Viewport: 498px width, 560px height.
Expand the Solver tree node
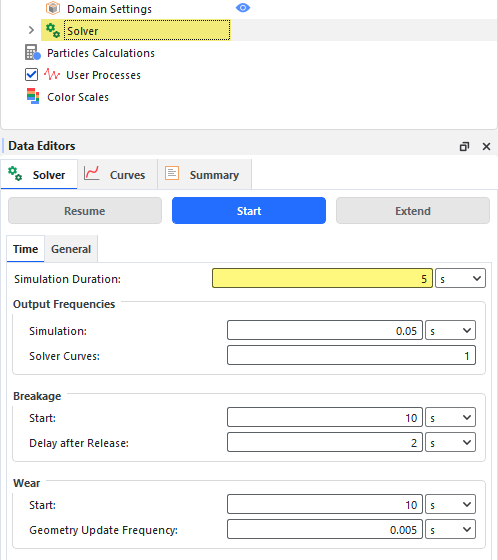tap(31, 30)
